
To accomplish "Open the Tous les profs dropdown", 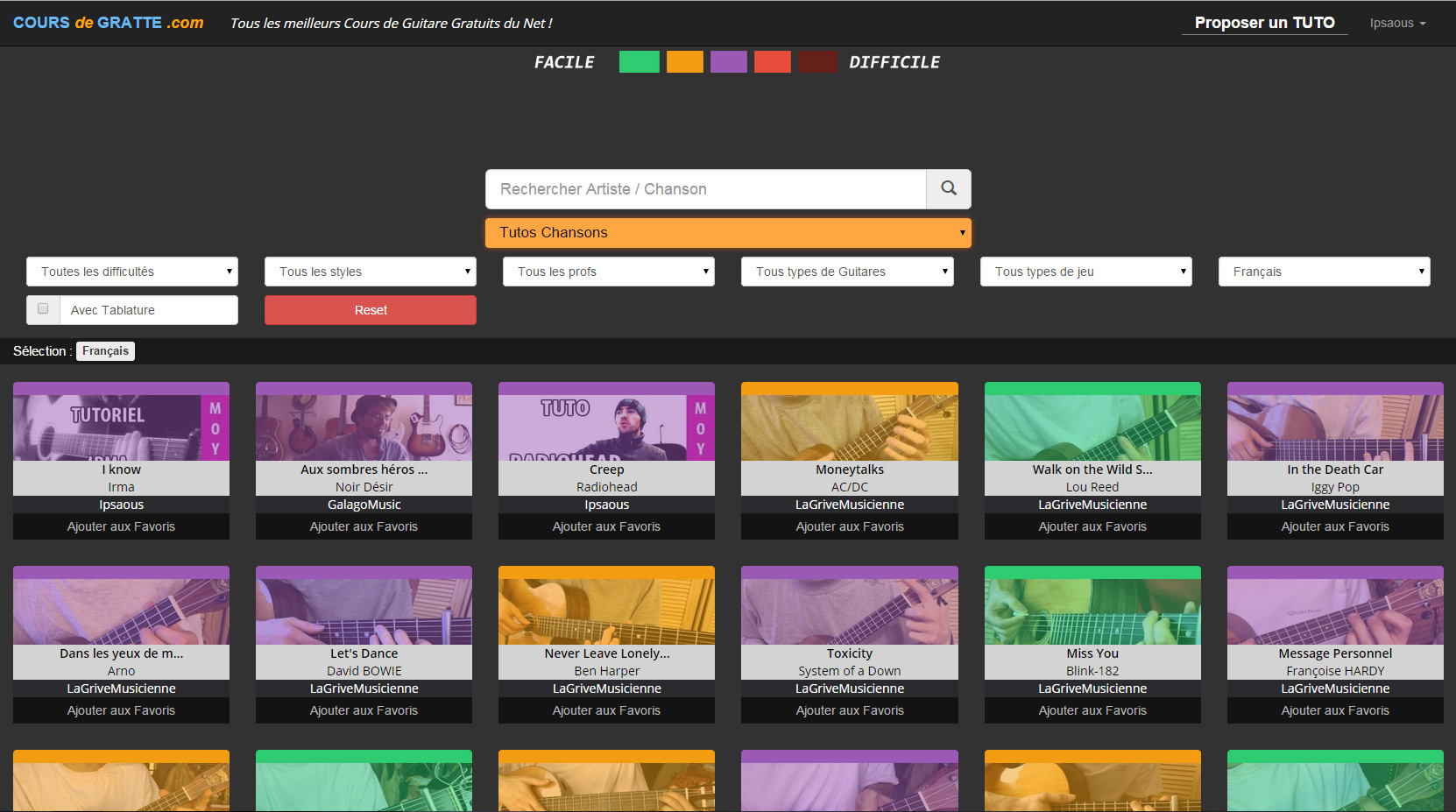I will (x=609, y=272).
